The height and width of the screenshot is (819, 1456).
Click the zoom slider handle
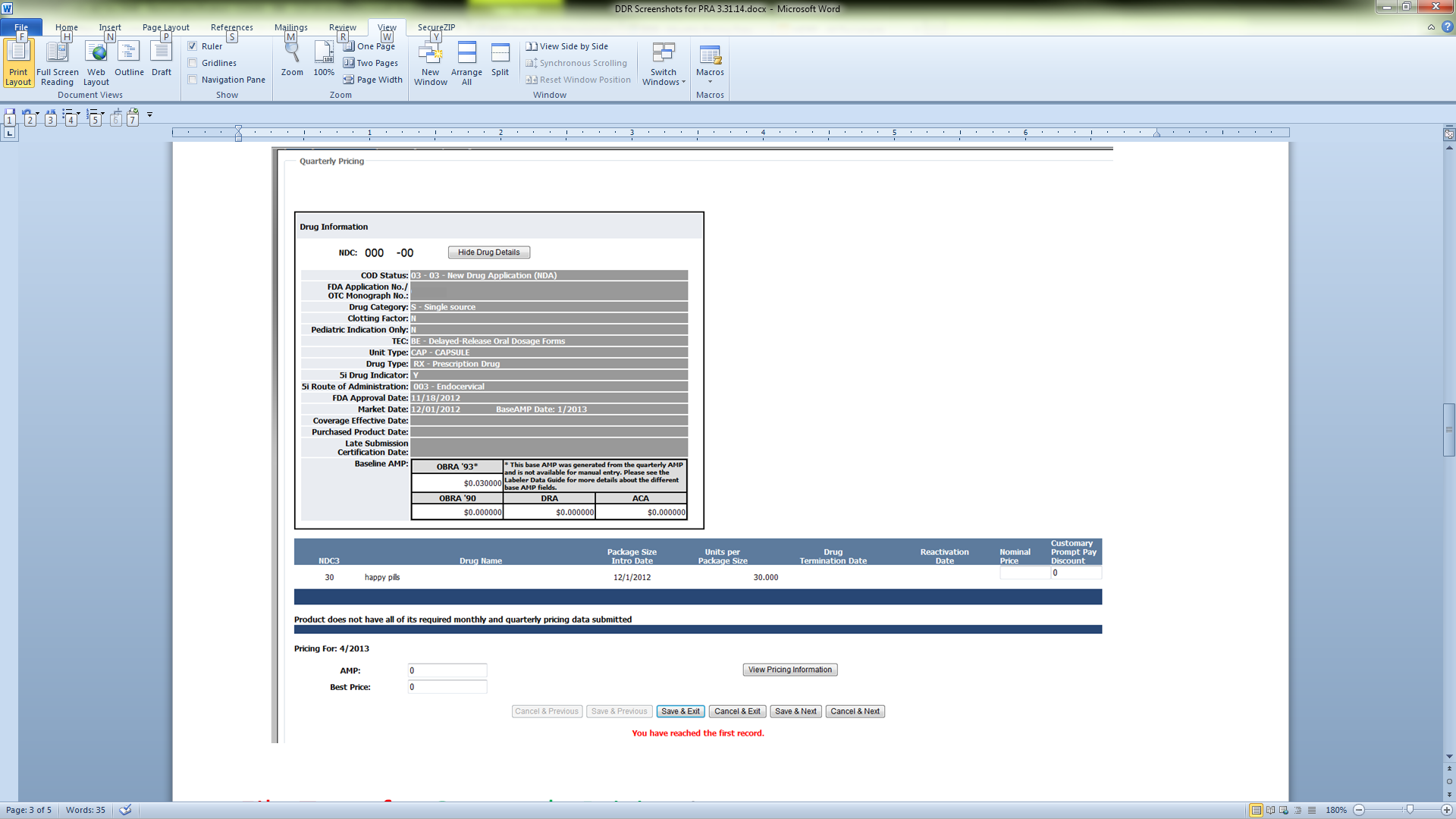[1410, 810]
